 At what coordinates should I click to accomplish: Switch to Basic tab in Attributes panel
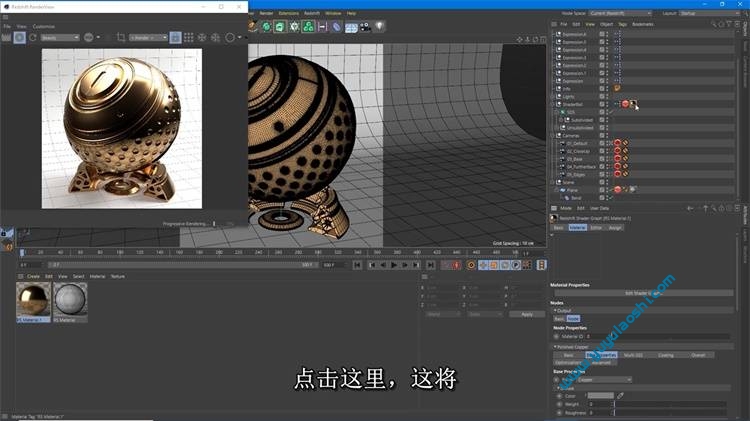pos(559,228)
